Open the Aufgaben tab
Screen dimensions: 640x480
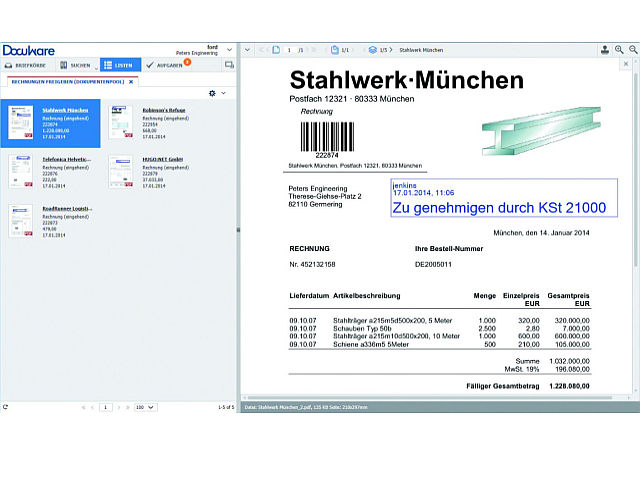click(x=164, y=65)
